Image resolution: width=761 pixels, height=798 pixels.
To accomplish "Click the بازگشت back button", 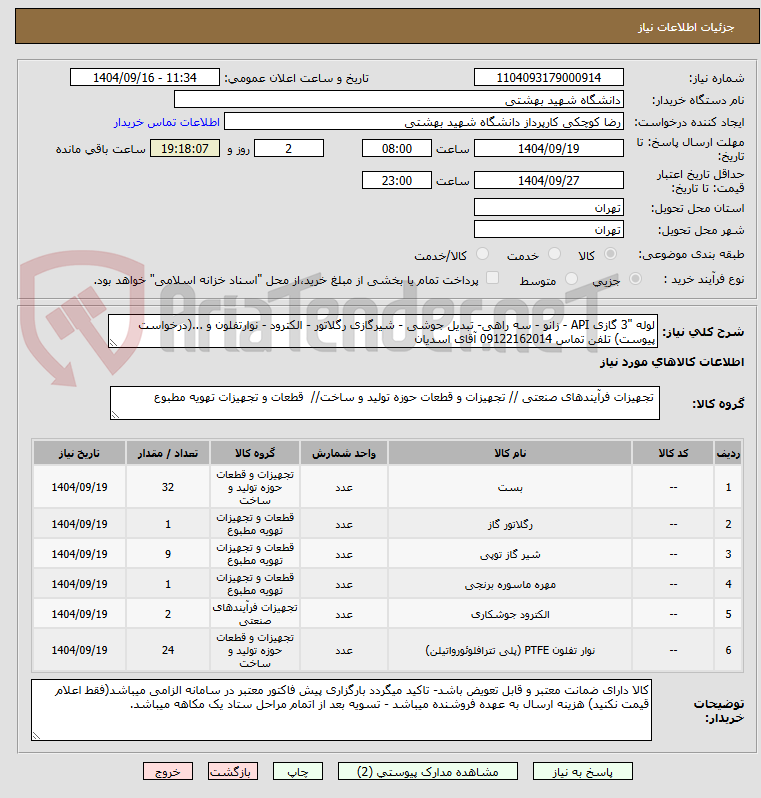I will (x=233, y=772).
